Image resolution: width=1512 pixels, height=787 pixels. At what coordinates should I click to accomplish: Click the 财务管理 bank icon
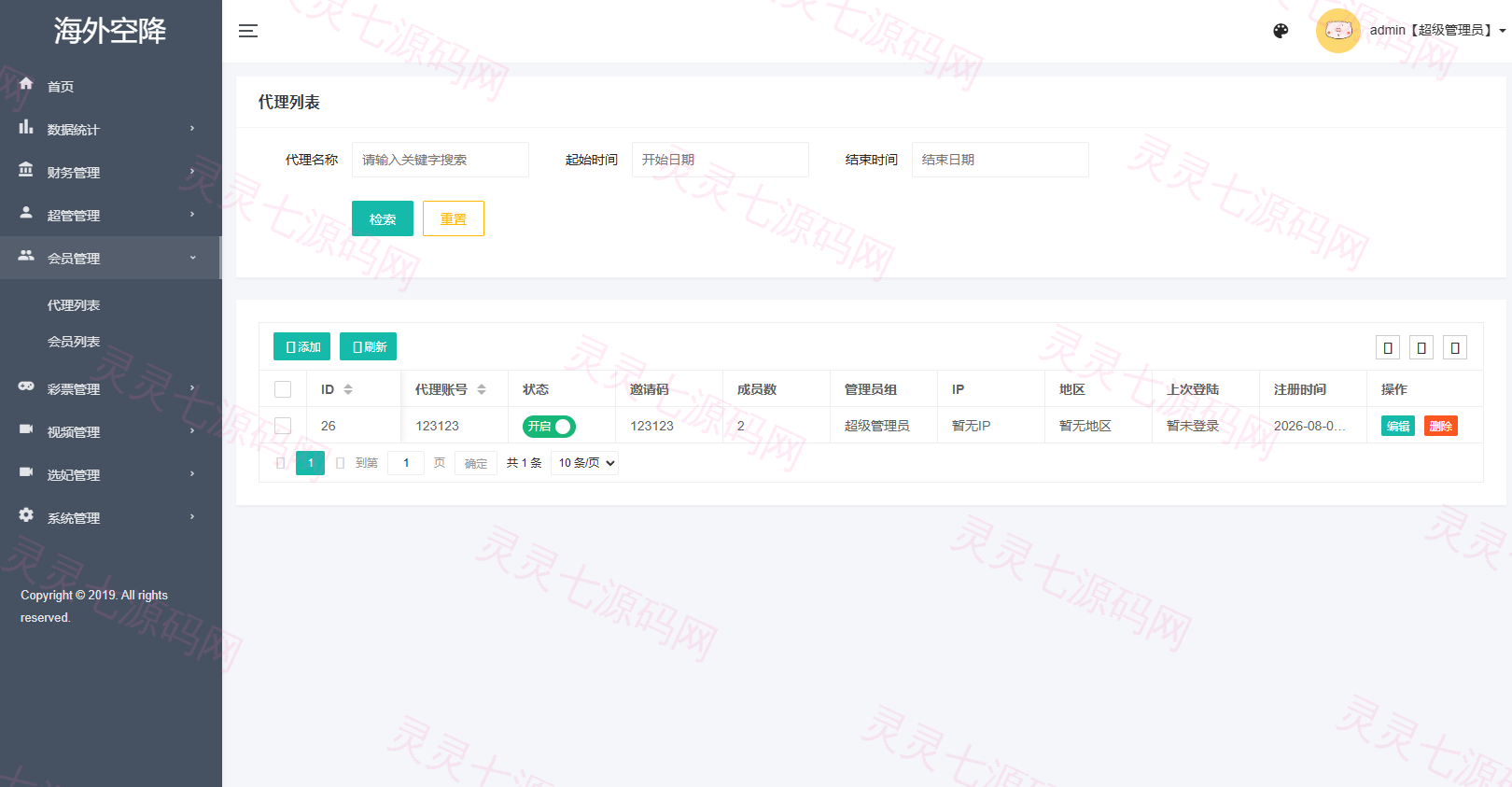pos(26,170)
